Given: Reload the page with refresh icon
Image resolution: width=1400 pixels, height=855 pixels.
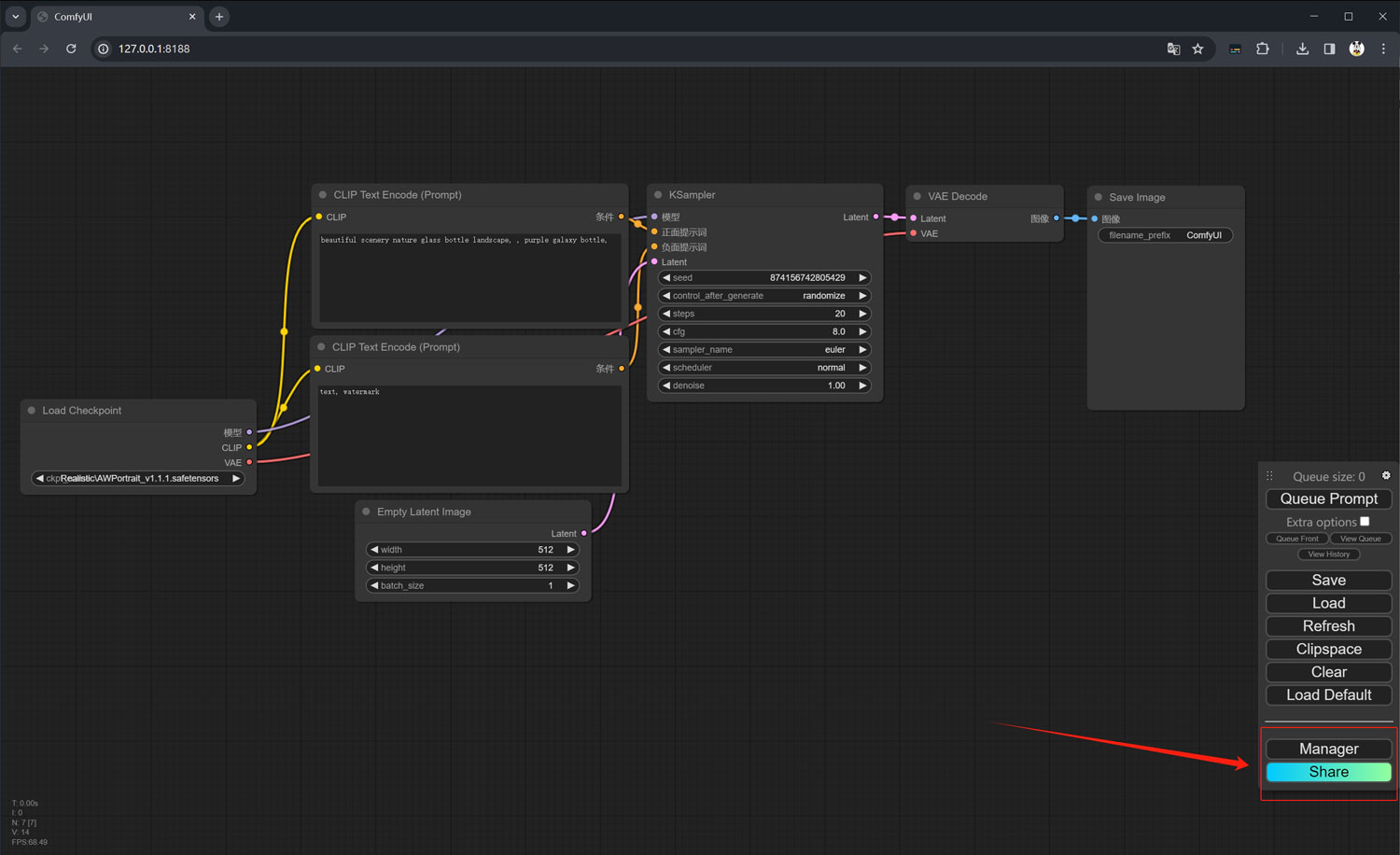Looking at the screenshot, I should 71,49.
